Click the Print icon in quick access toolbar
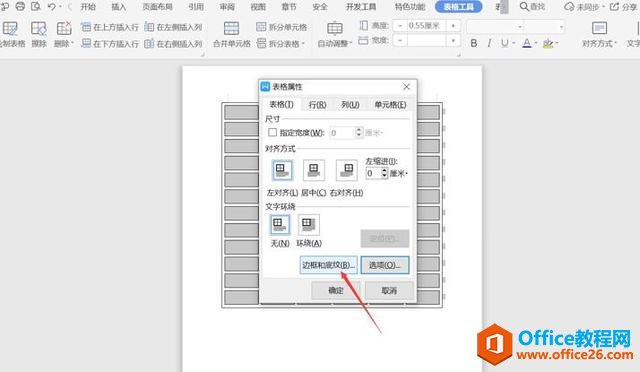 [x=20, y=6]
